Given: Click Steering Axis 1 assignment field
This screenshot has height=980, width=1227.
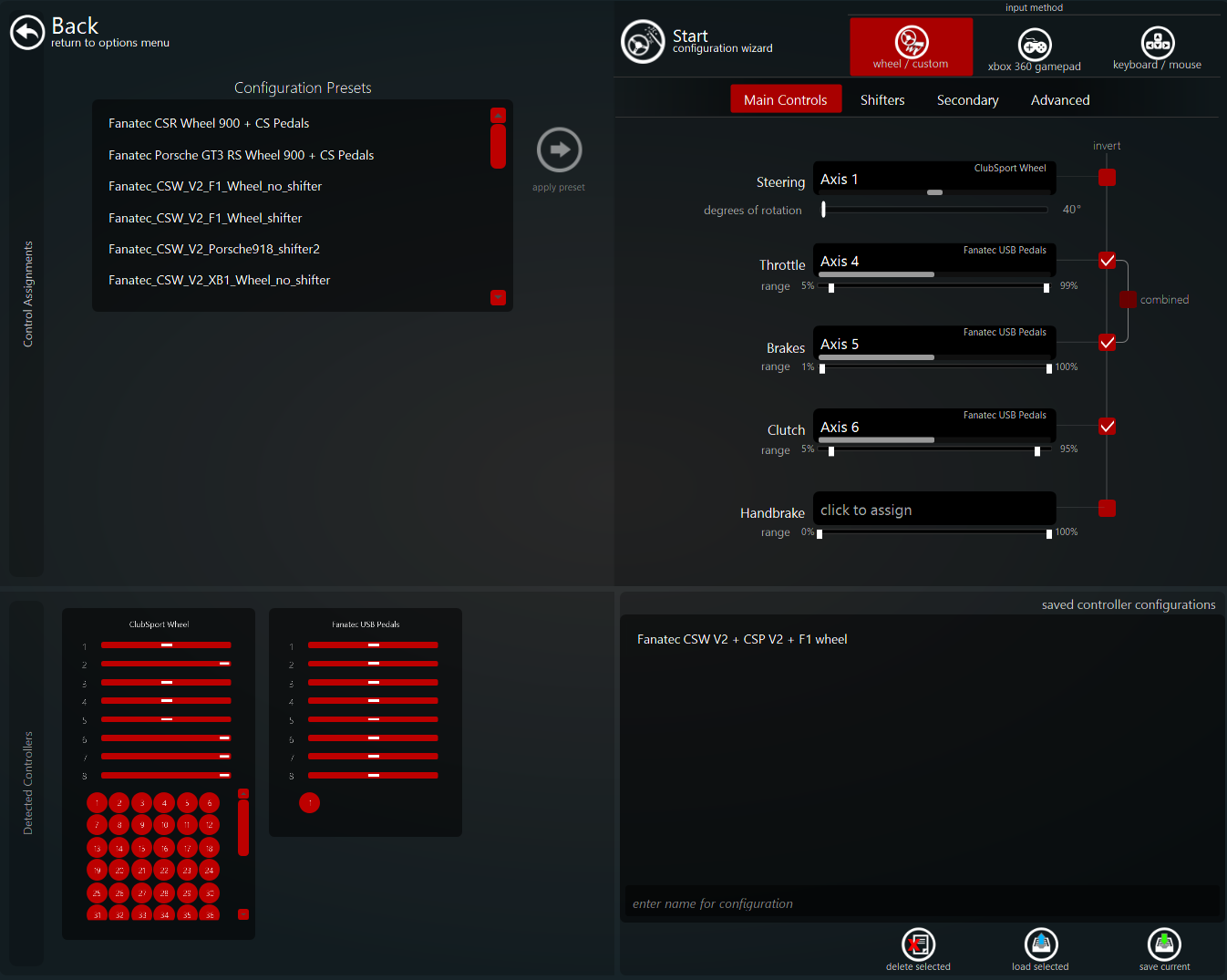Looking at the screenshot, I should (x=934, y=178).
